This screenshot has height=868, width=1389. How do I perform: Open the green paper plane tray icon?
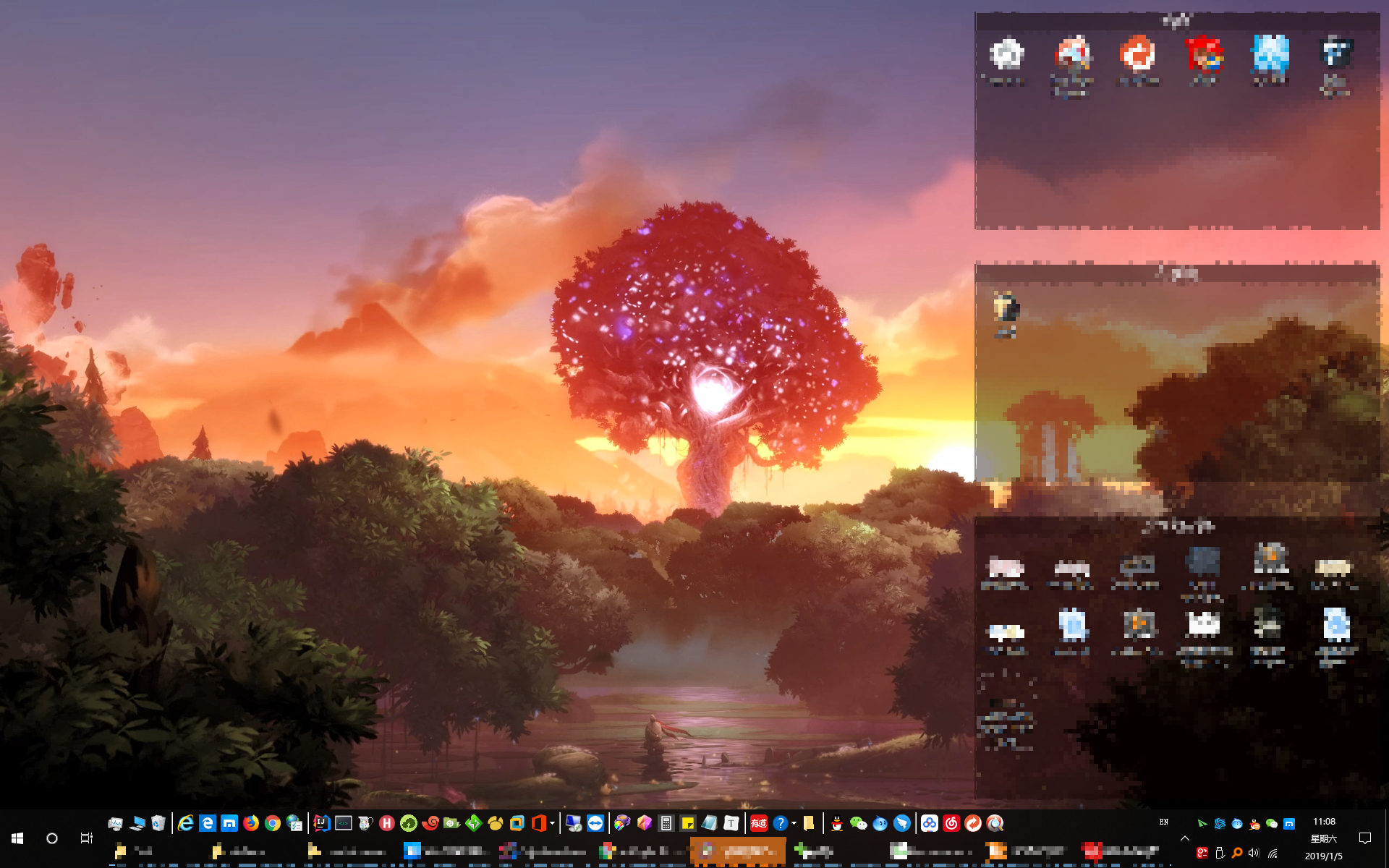tap(1202, 824)
